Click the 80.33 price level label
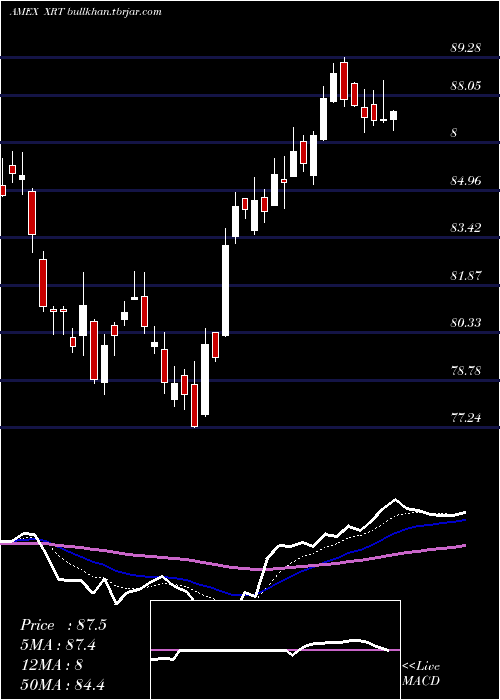Image resolution: width=500 pixels, height=700 pixels. [x=466, y=322]
